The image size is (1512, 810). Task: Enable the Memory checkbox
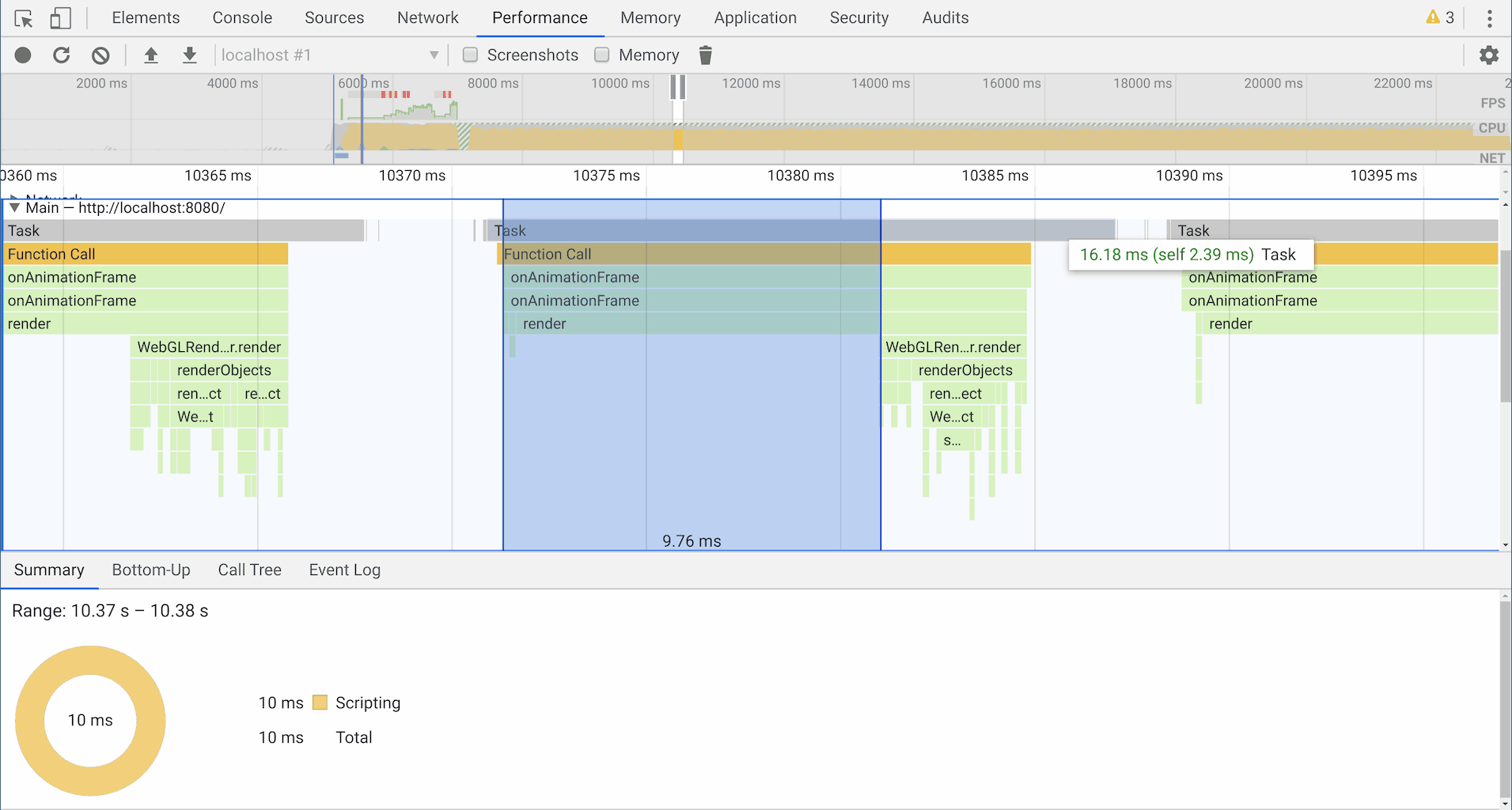[602, 55]
